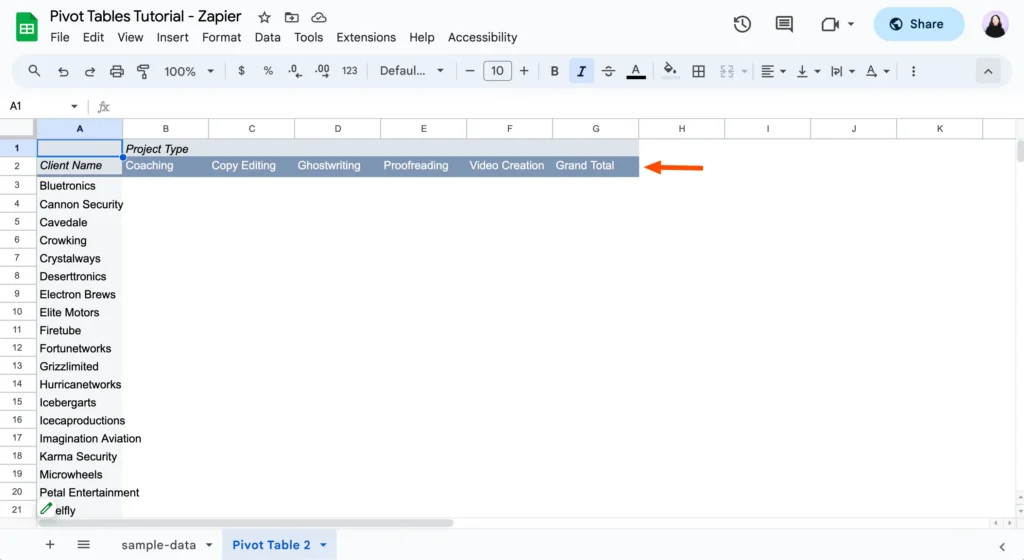Screen dimensions: 1024x560
Task: Increase decimal places
Action: (322, 70)
